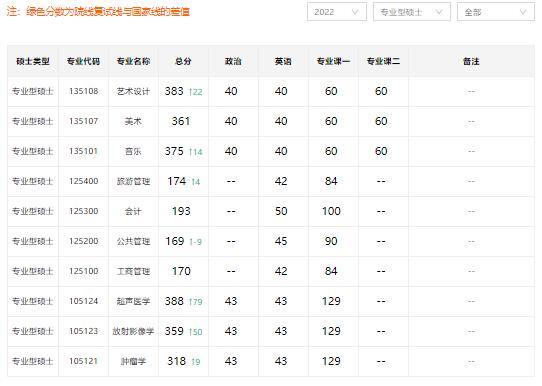Screen dimensions: 542x386
Task: Click the 专业课二 column header
Action: coord(383,62)
